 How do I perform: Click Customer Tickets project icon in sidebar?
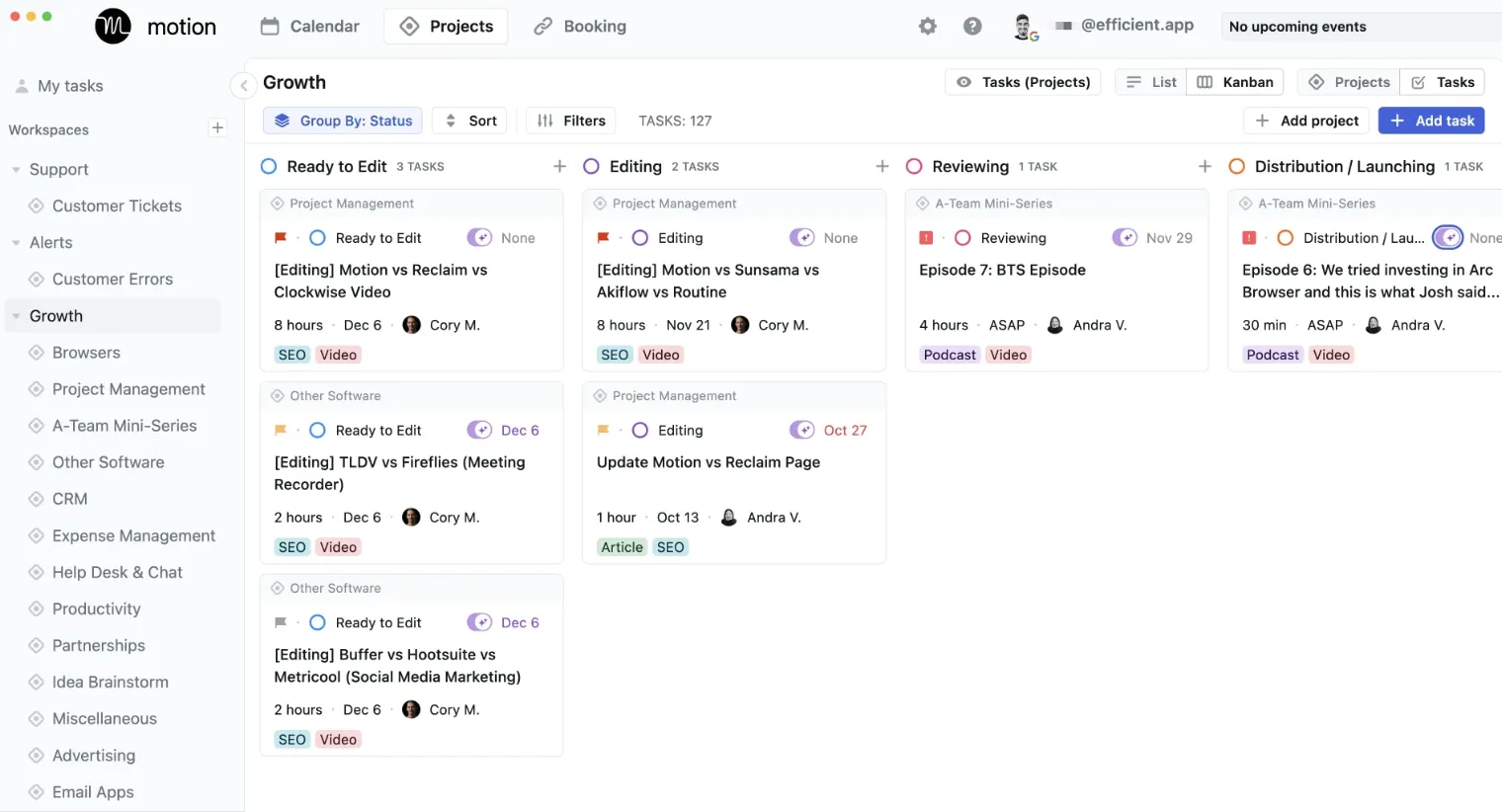coord(37,206)
